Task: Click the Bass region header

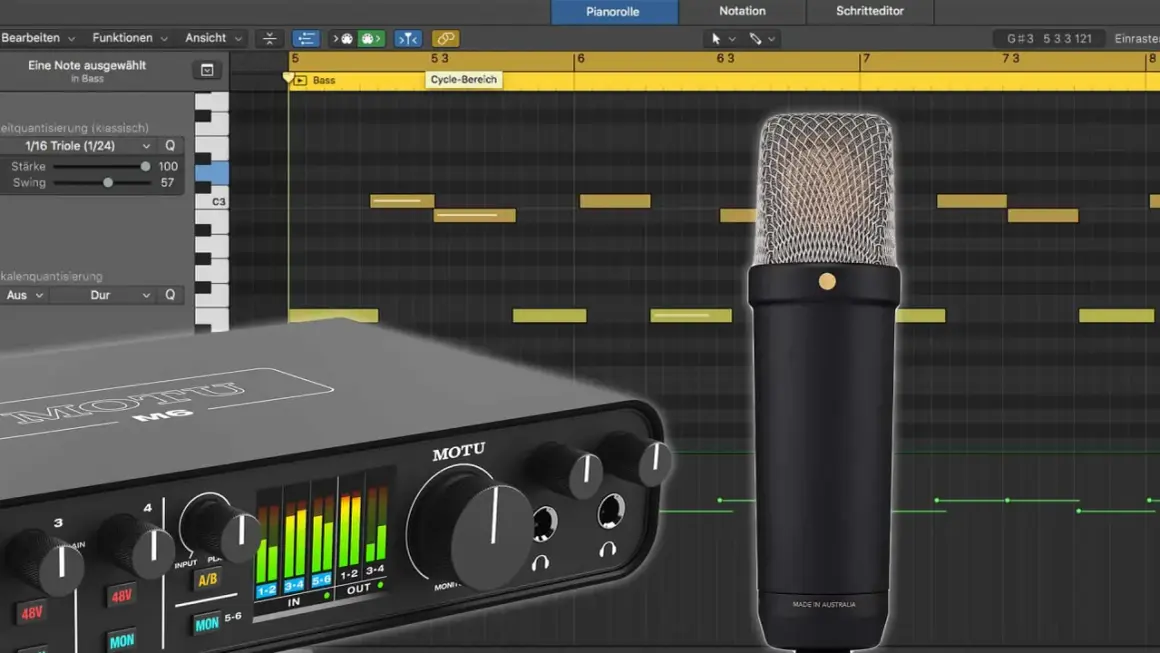Action: pos(324,80)
